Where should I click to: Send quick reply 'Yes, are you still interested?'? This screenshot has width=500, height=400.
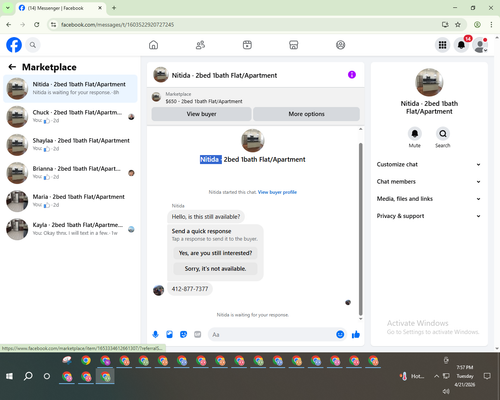pos(215,253)
